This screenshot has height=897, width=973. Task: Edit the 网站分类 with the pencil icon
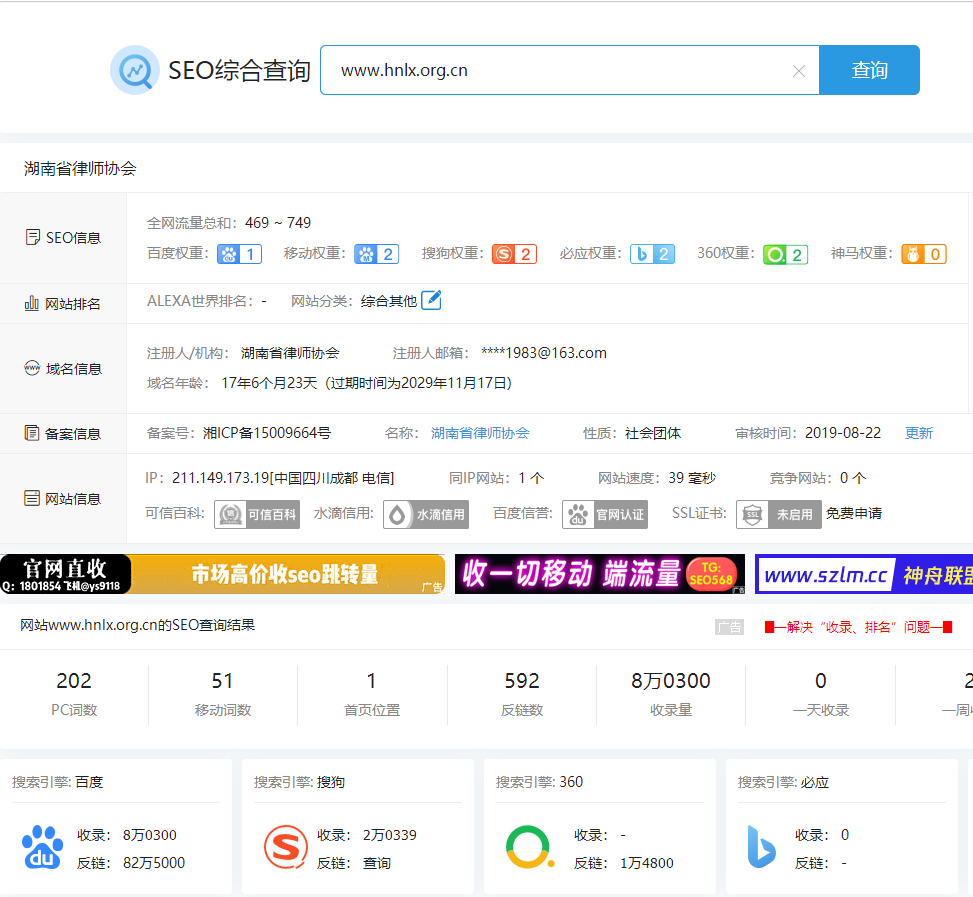pyautogui.click(x=431, y=300)
